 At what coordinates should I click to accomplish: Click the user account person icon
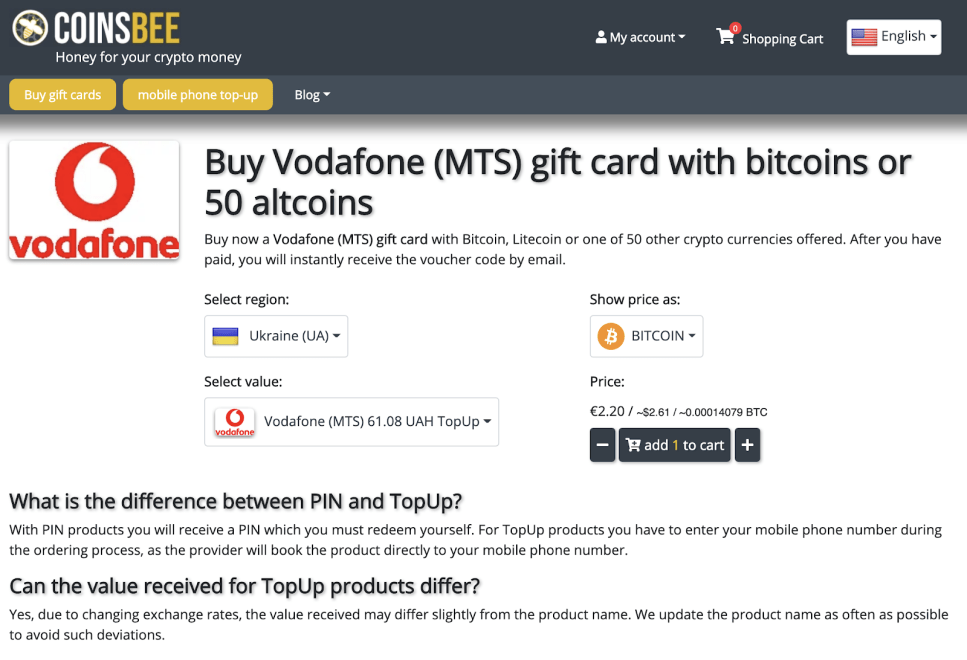(601, 37)
